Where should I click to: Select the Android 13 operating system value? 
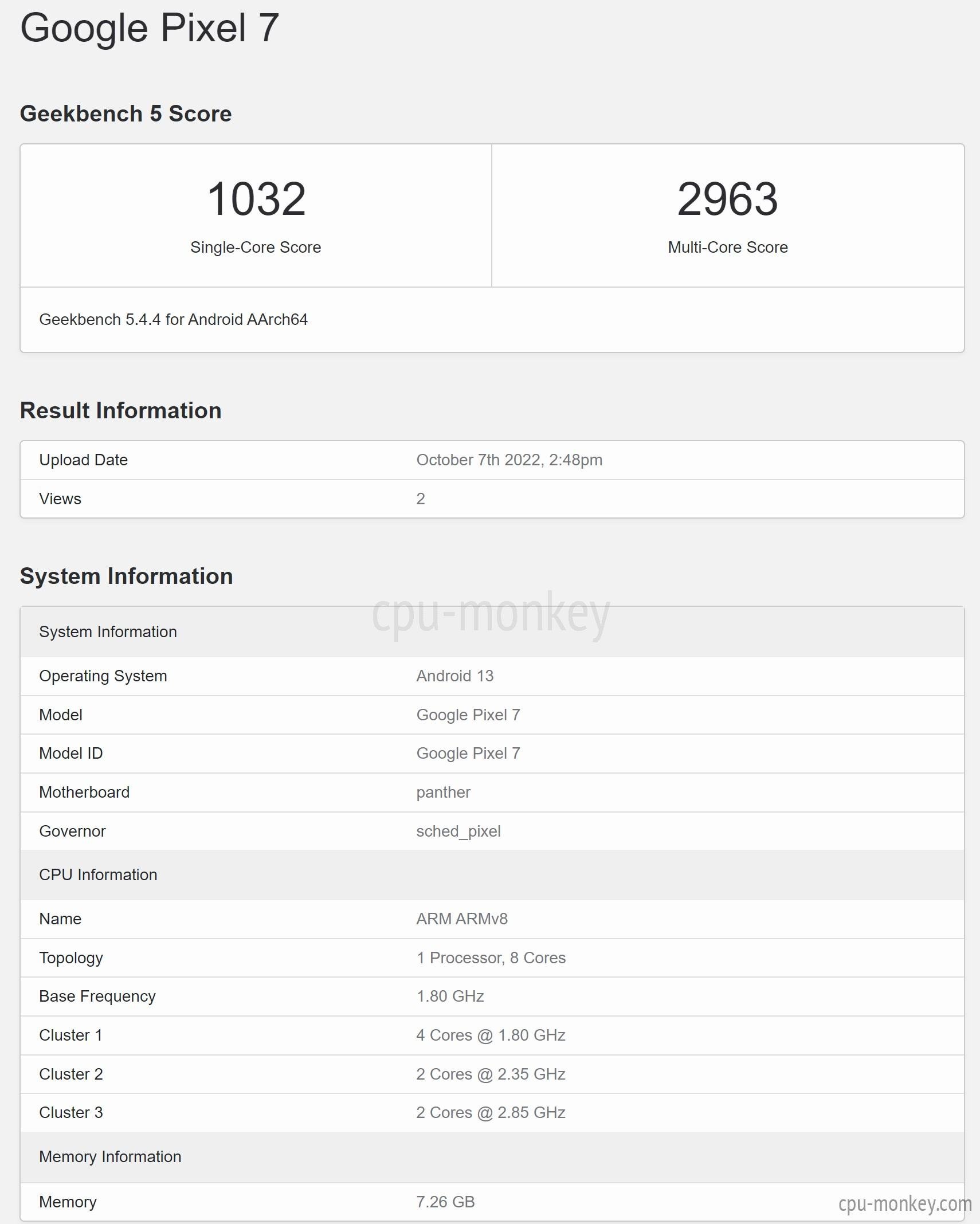[455, 676]
